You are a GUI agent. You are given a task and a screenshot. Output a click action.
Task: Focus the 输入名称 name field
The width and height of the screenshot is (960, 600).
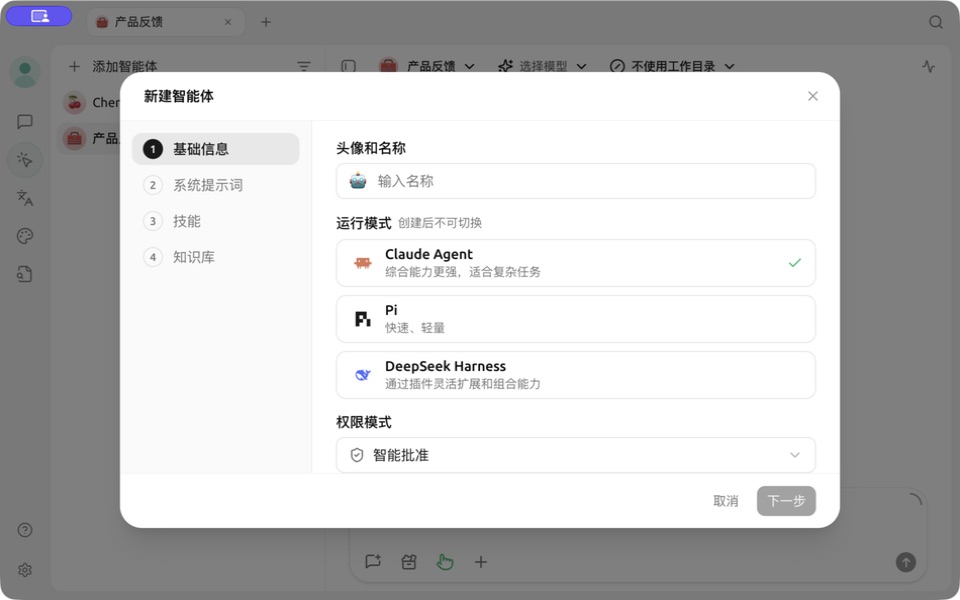coord(576,181)
